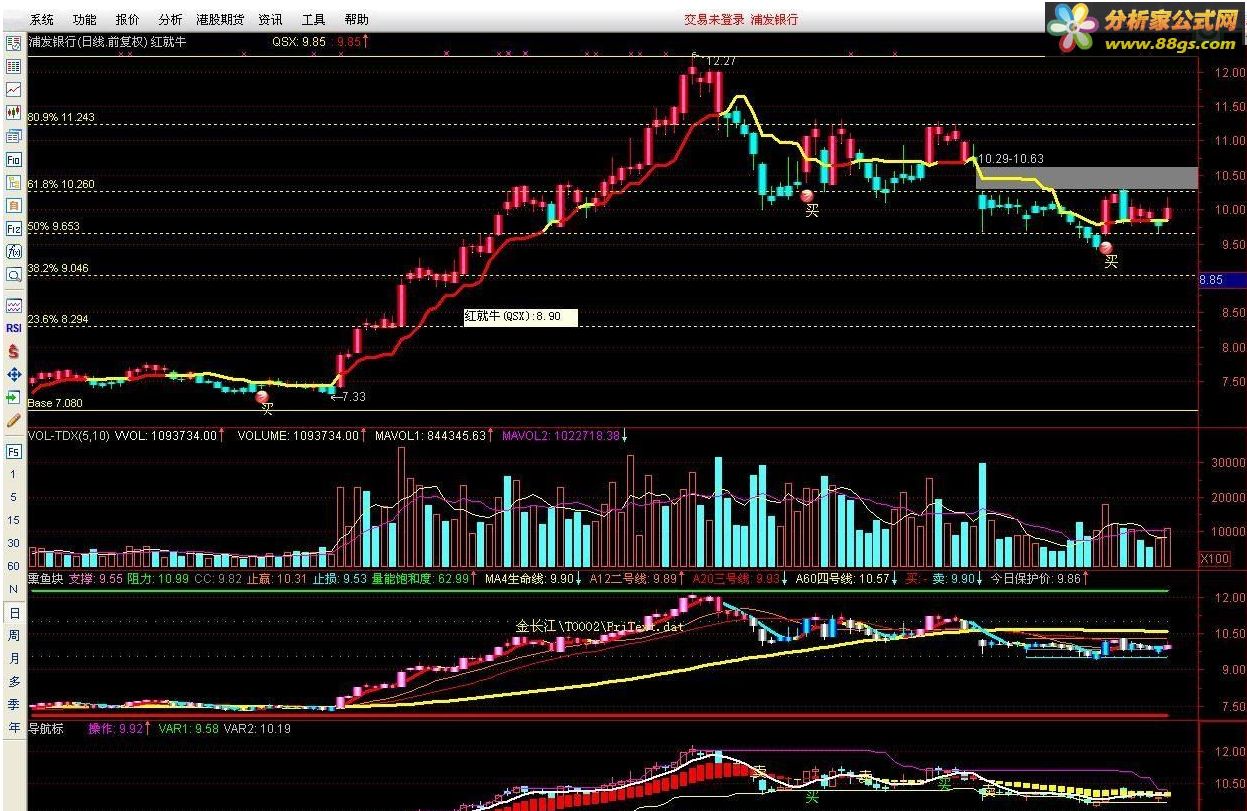Click the 浦发银行(日线,前复权) chart title
The width and height of the screenshot is (1247, 811).
click(x=88, y=42)
